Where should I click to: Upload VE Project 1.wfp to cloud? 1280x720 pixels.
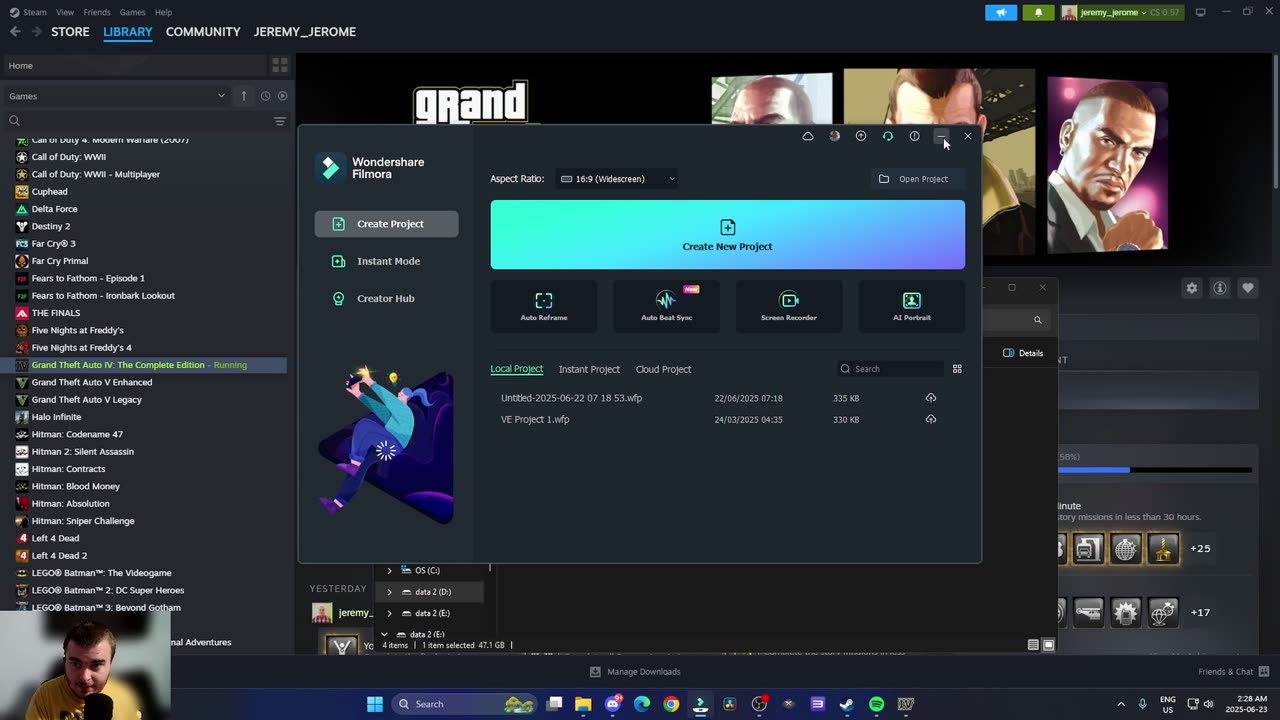tap(931, 420)
